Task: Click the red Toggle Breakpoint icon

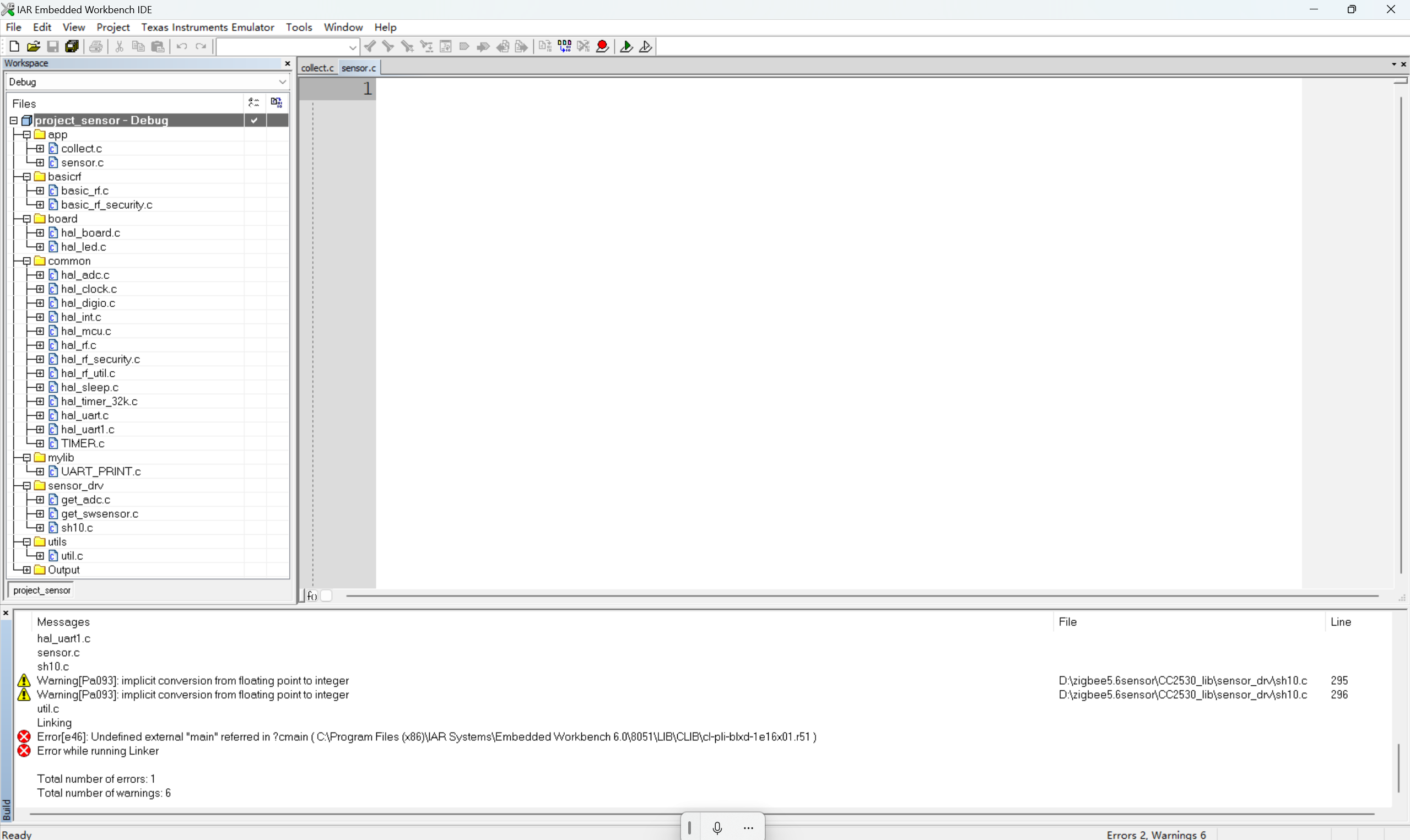Action: click(x=602, y=46)
